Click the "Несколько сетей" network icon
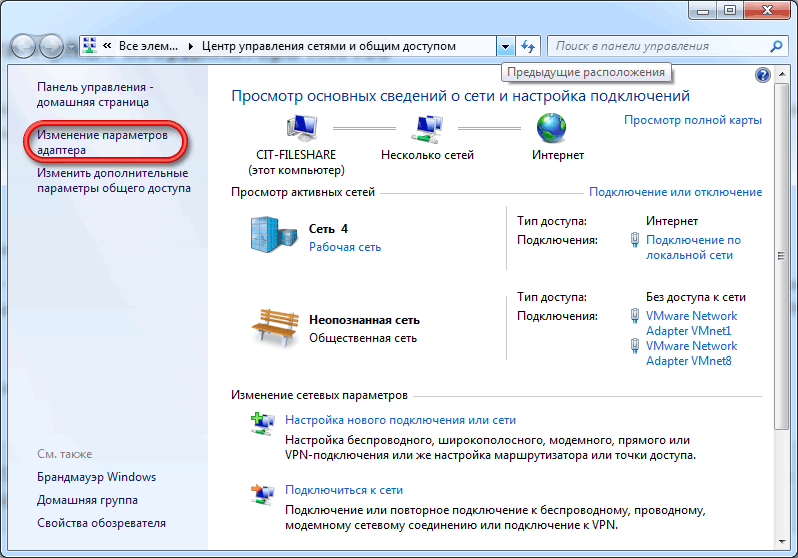The height and width of the screenshot is (558, 798). [426, 128]
